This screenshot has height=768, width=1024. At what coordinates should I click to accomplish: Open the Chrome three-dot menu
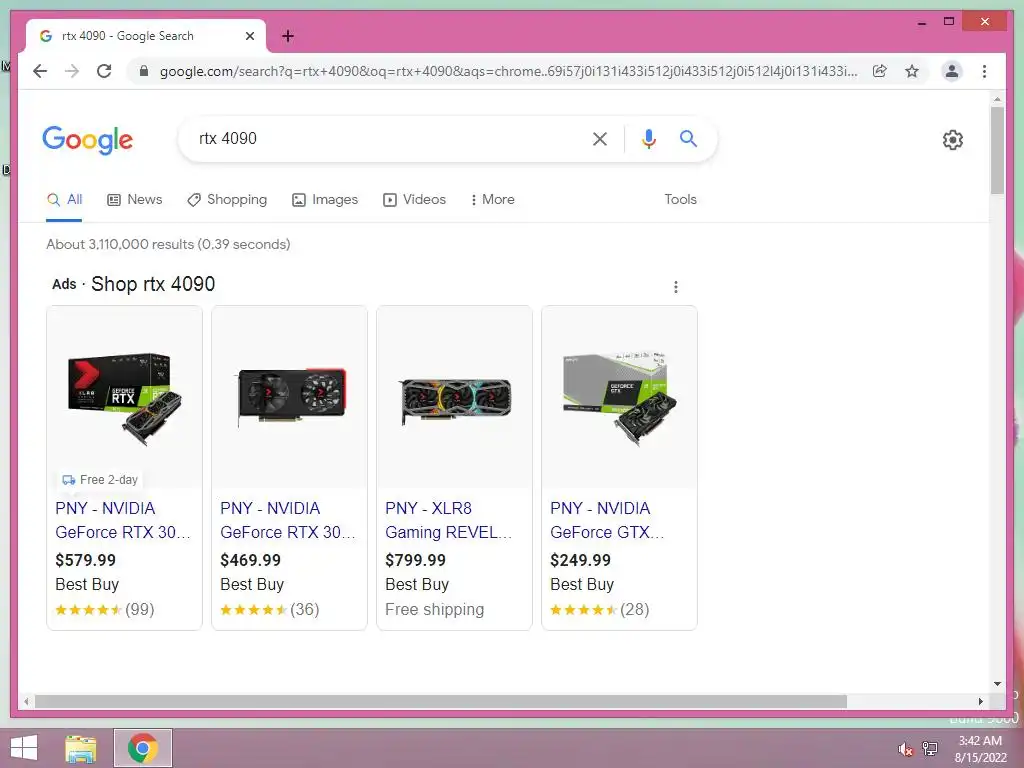coord(984,71)
